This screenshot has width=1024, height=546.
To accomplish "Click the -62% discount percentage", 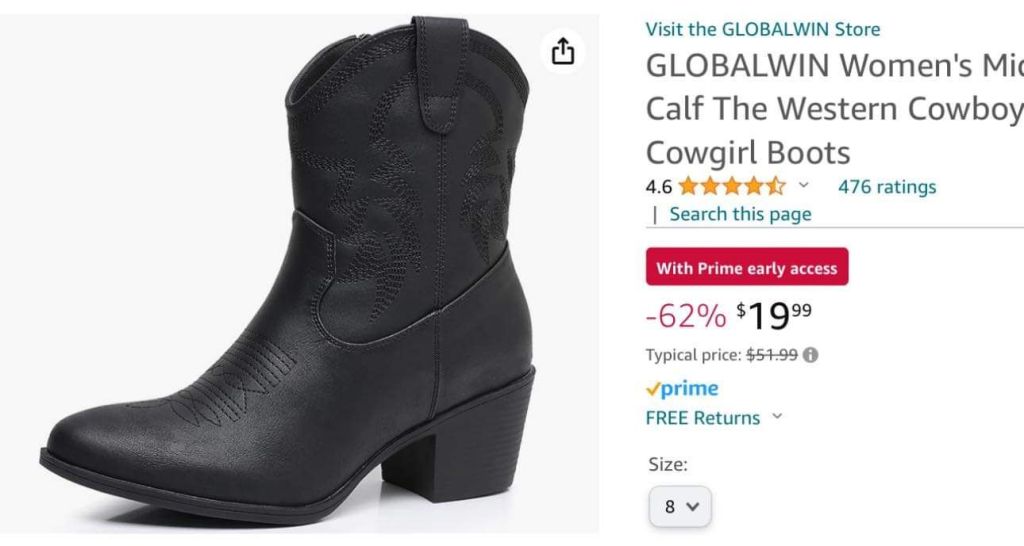I will [x=686, y=316].
